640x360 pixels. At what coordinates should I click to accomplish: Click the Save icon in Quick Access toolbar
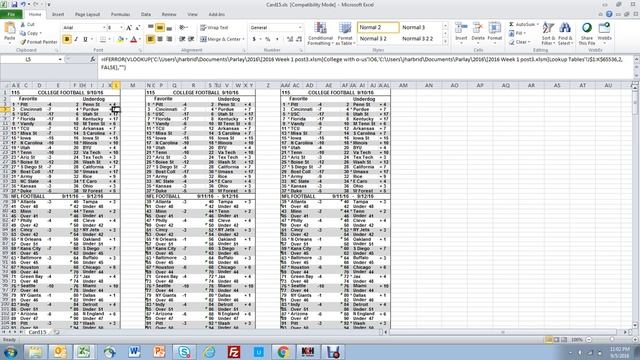pyautogui.click(x=14, y=4)
